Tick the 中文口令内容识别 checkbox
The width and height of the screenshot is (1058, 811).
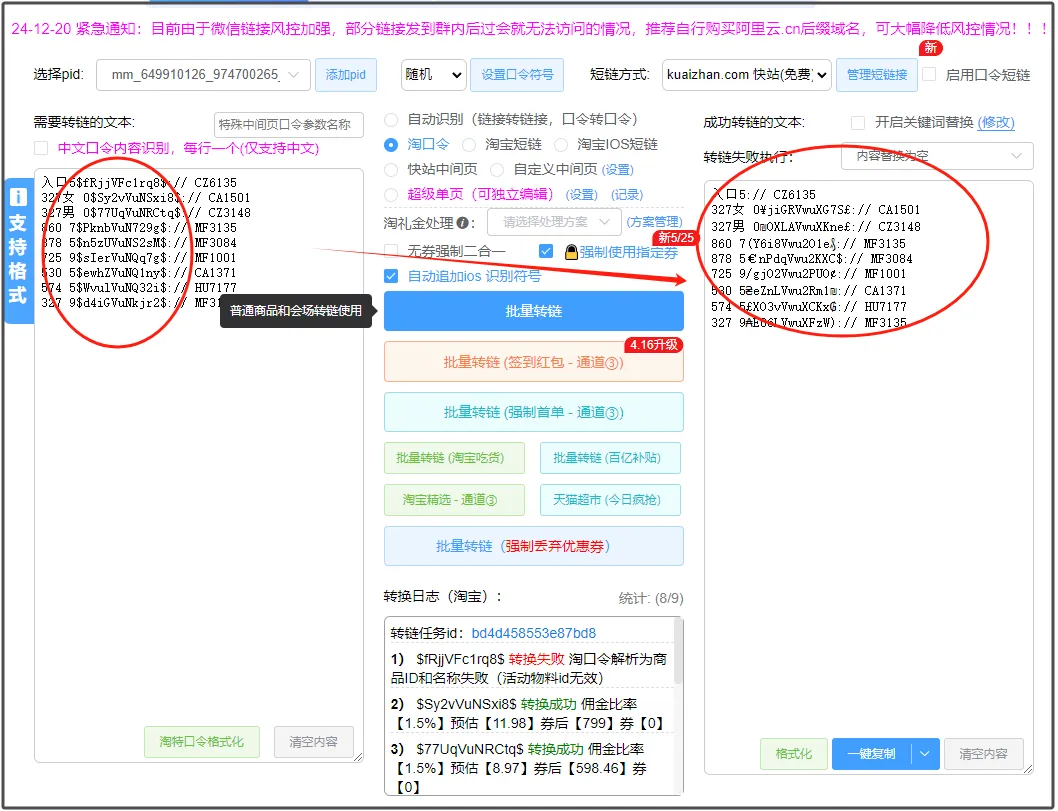click(41, 148)
